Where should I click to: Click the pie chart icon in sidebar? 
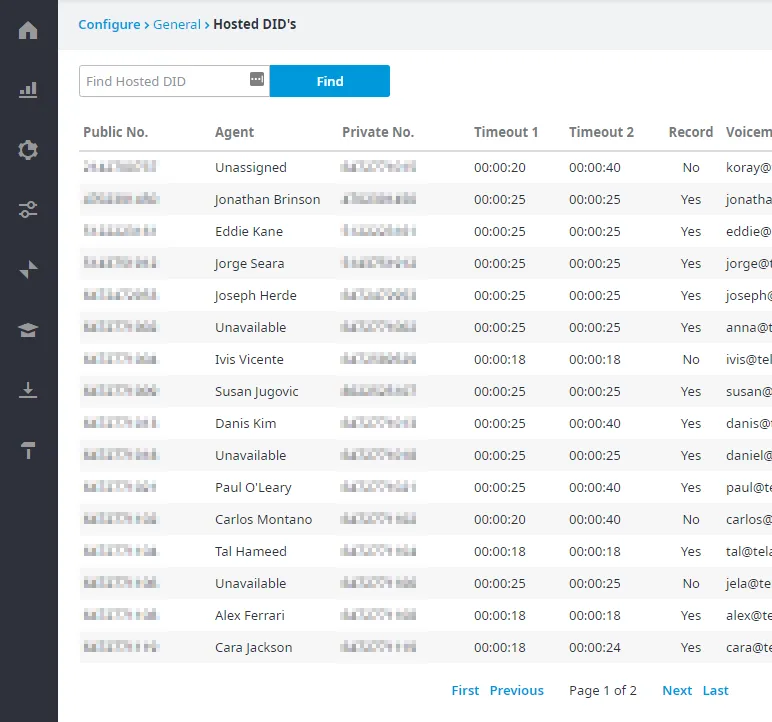28,150
